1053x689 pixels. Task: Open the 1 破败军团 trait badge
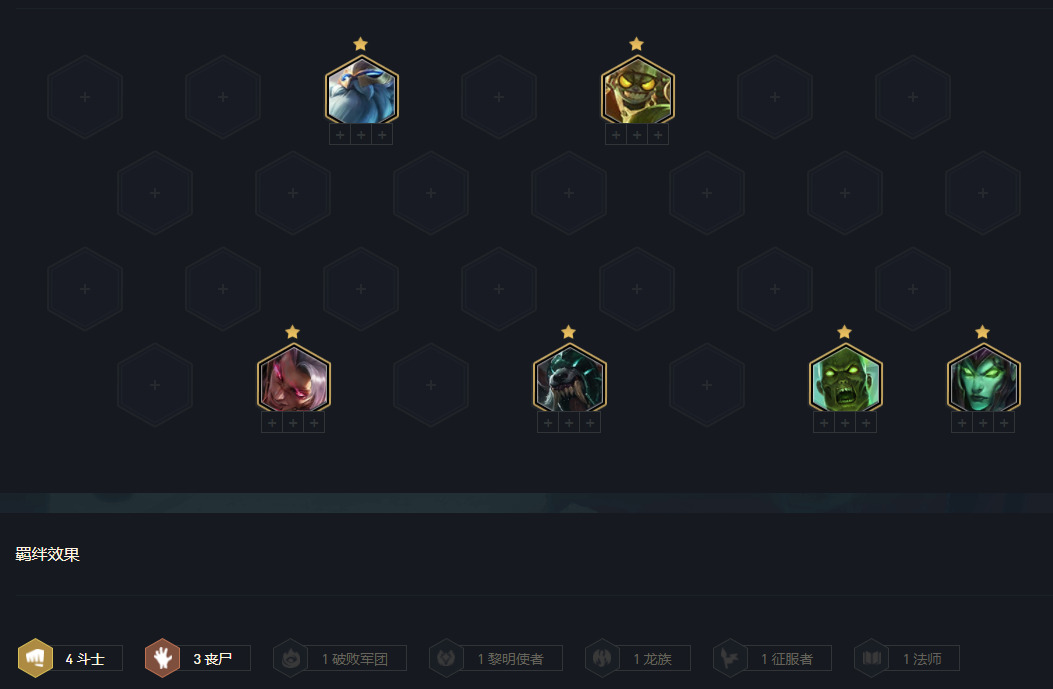pyautogui.click(x=340, y=658)
